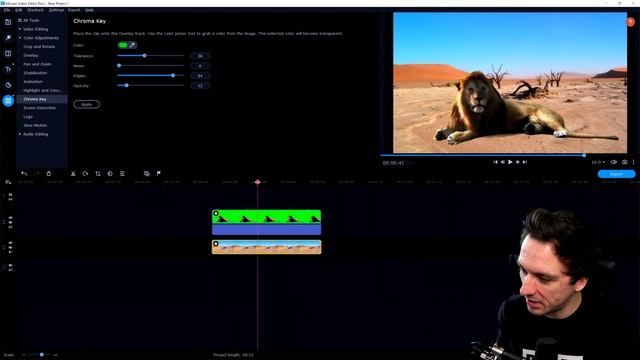Activate the Crop tool icon
The width and height of the screenshot is (640, 360).
pyautogui.click(x=98, y=173)
